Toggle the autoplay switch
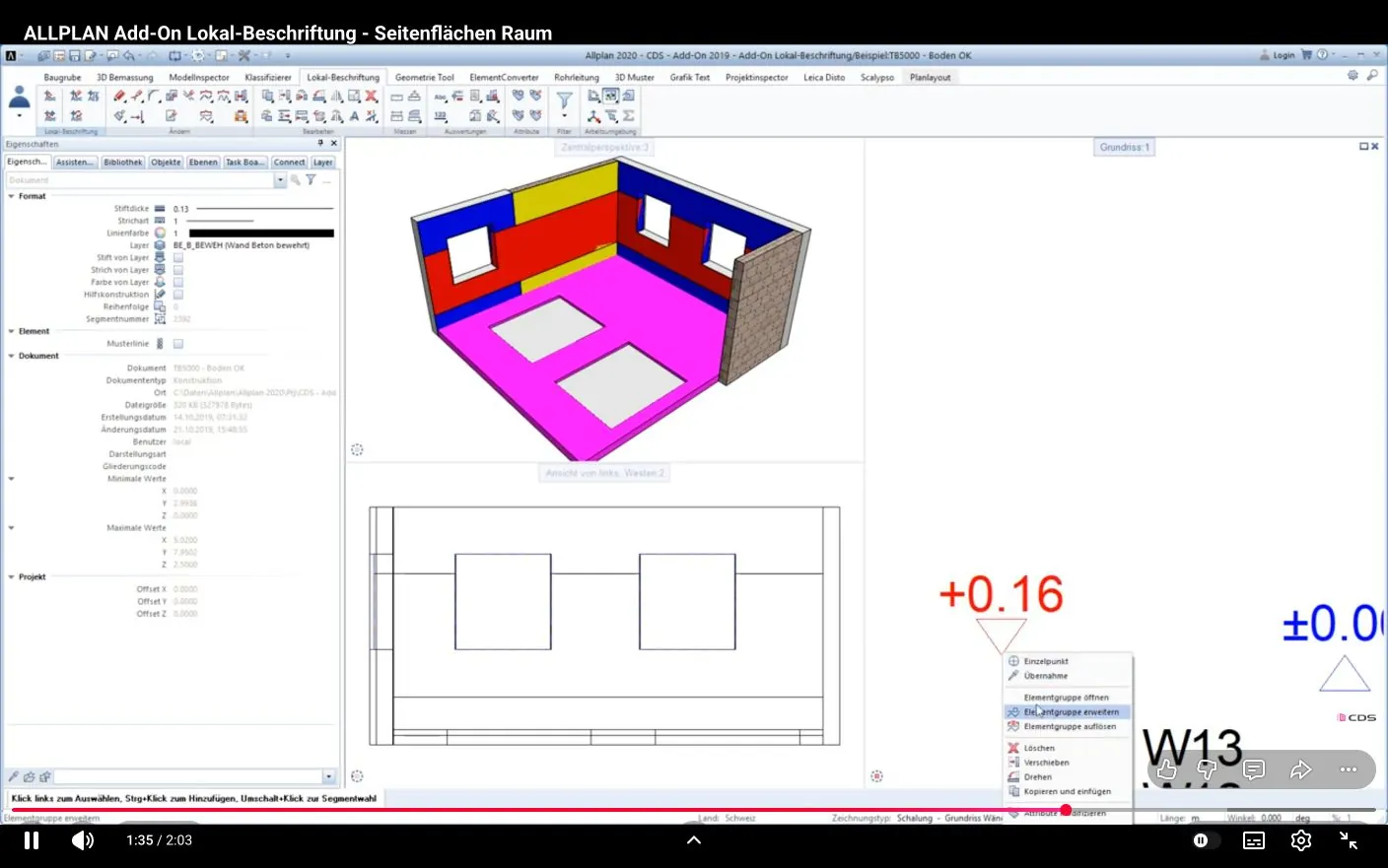 pos(1204,840)
